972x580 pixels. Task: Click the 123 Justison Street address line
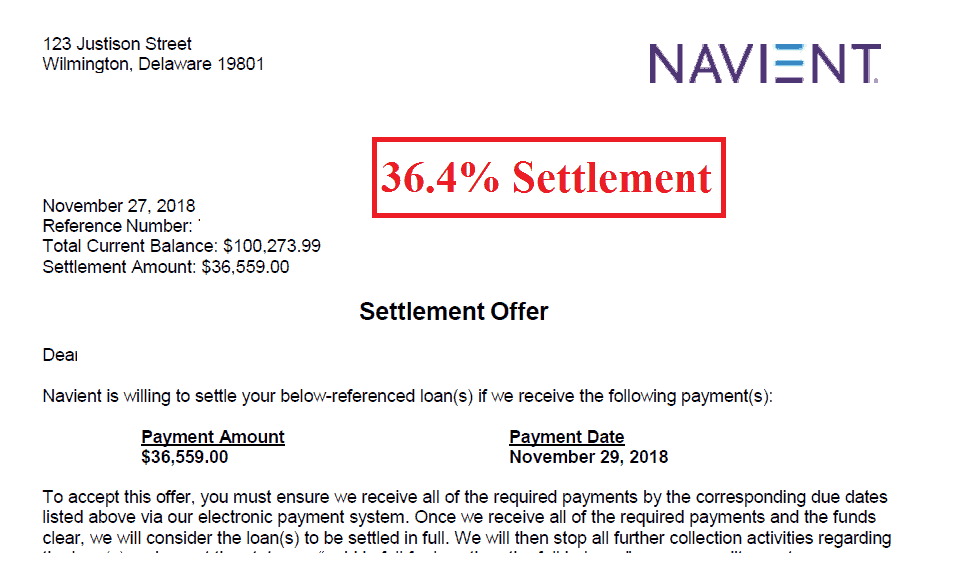click(x=117, y=44)
